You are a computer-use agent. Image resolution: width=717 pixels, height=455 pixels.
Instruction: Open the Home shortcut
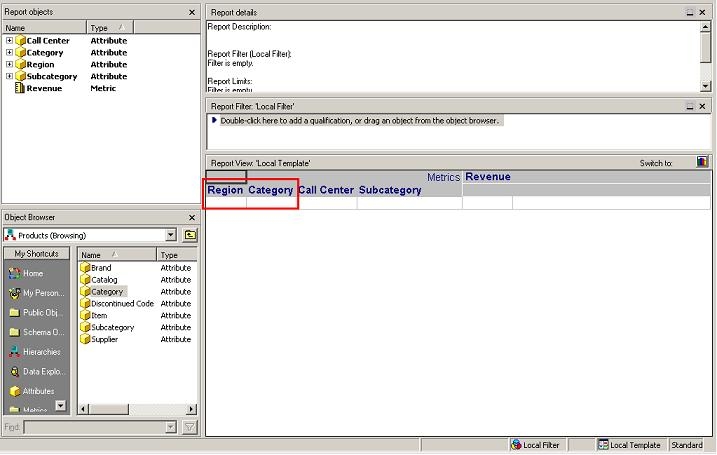tap(32, 273)
